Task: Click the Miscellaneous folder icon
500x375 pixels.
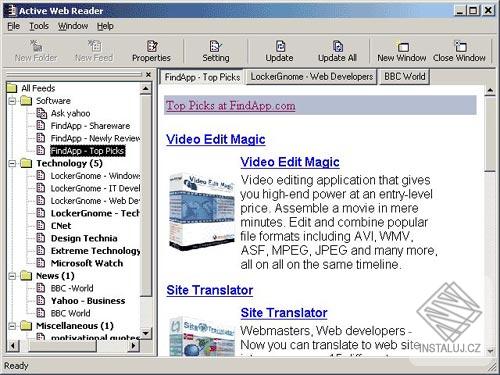Action: coord(26,326)
